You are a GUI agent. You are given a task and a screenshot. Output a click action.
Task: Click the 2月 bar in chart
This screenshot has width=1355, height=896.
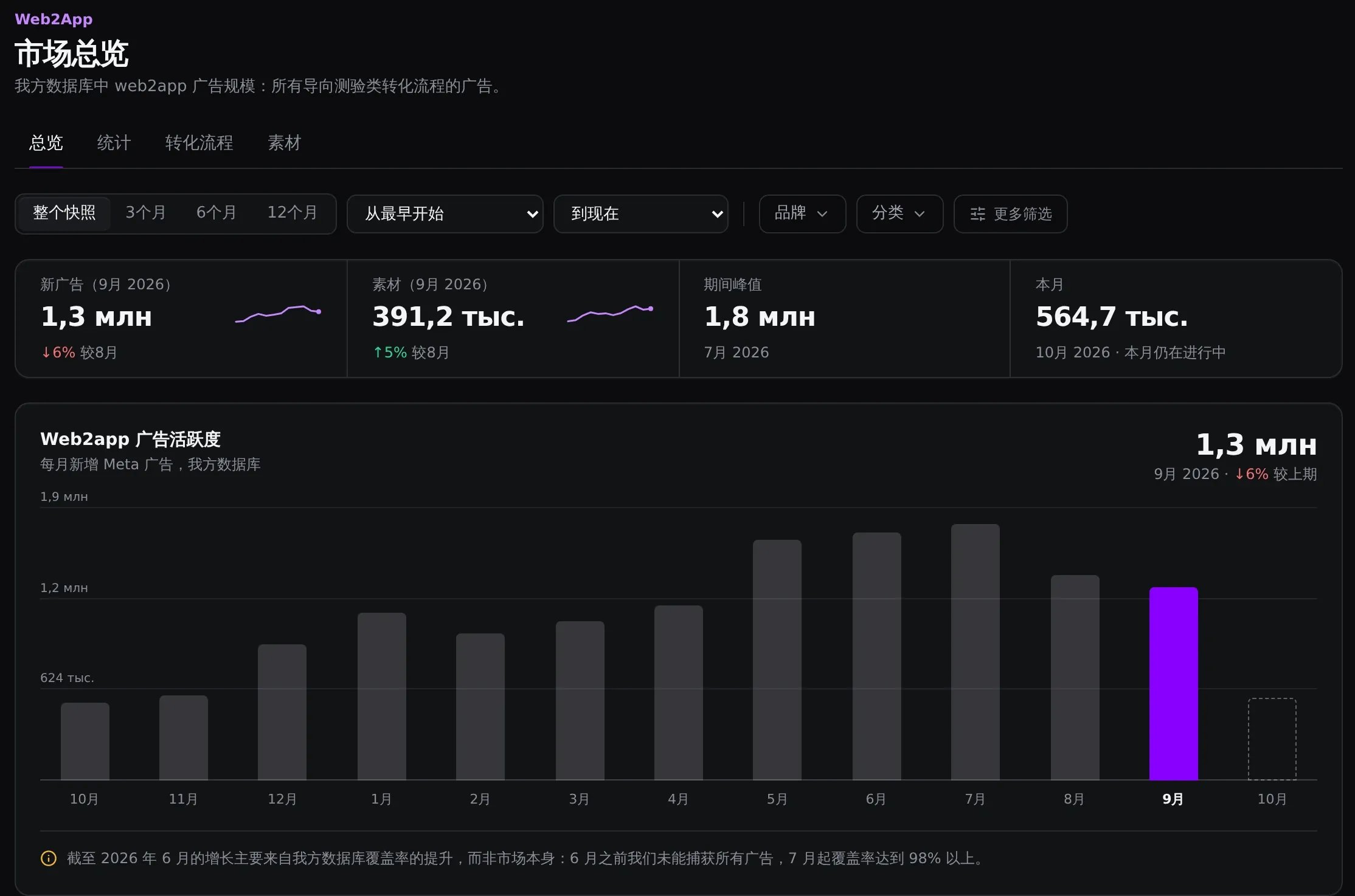[480, 706]
